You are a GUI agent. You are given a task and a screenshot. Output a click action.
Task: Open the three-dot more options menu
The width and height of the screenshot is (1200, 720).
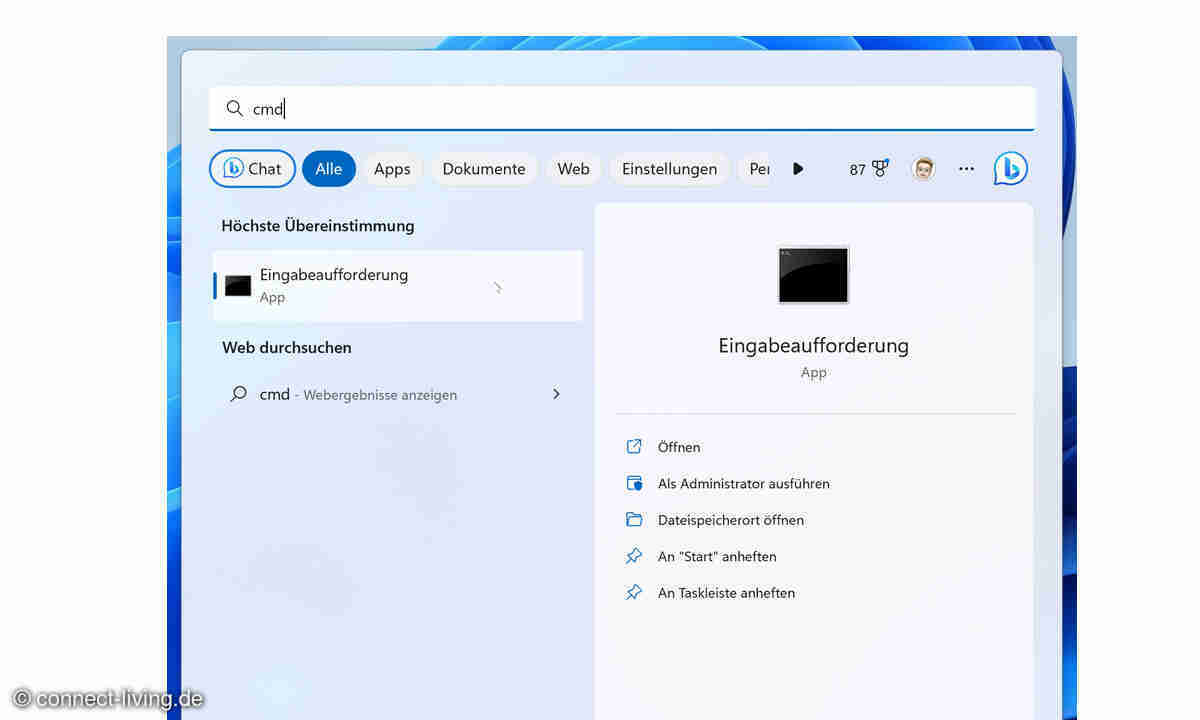pyautogui.click(x=966, y=169)
